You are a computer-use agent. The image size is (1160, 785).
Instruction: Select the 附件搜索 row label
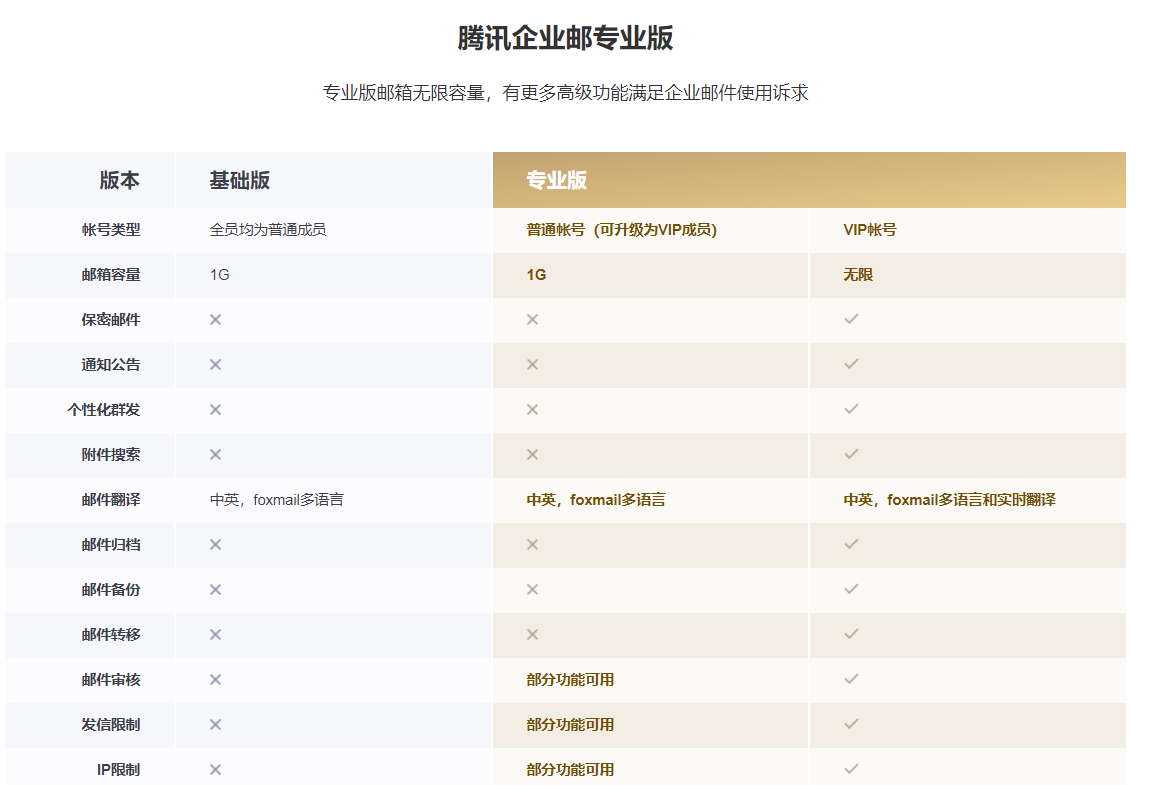click(111, 455)
